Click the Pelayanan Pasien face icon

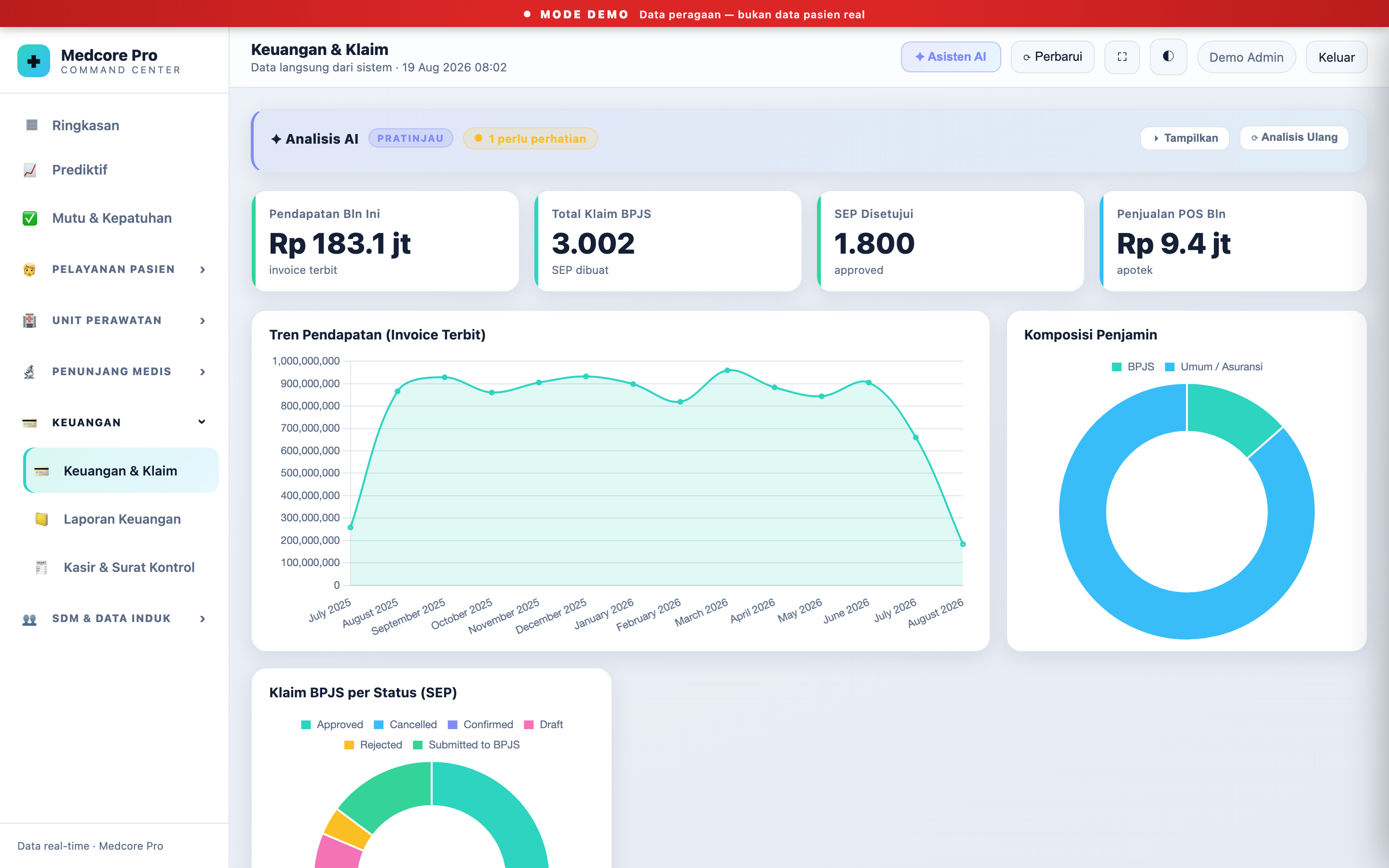tap(29, 269)
